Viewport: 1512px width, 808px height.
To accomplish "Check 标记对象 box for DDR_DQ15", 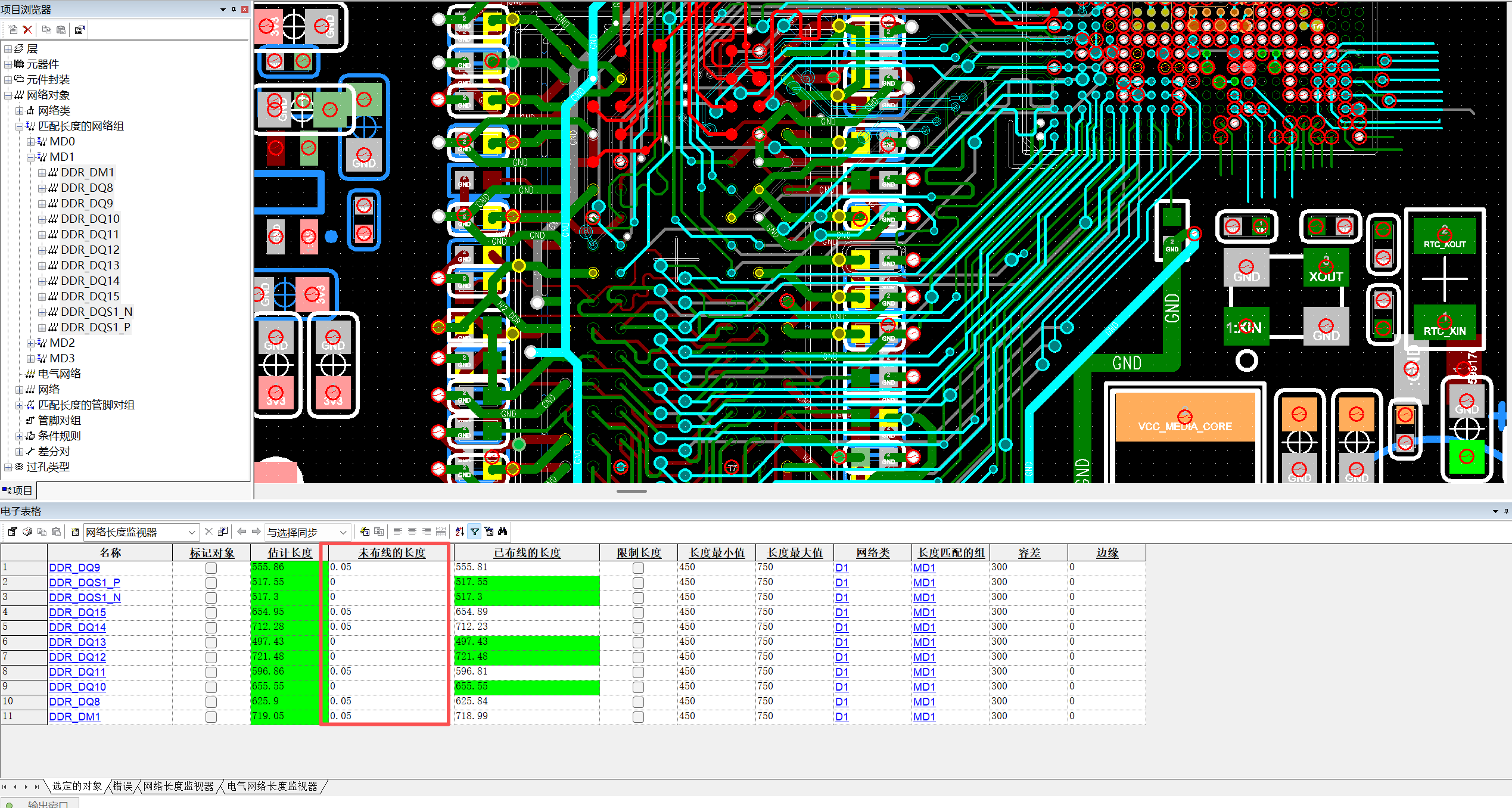I will 211,613.
